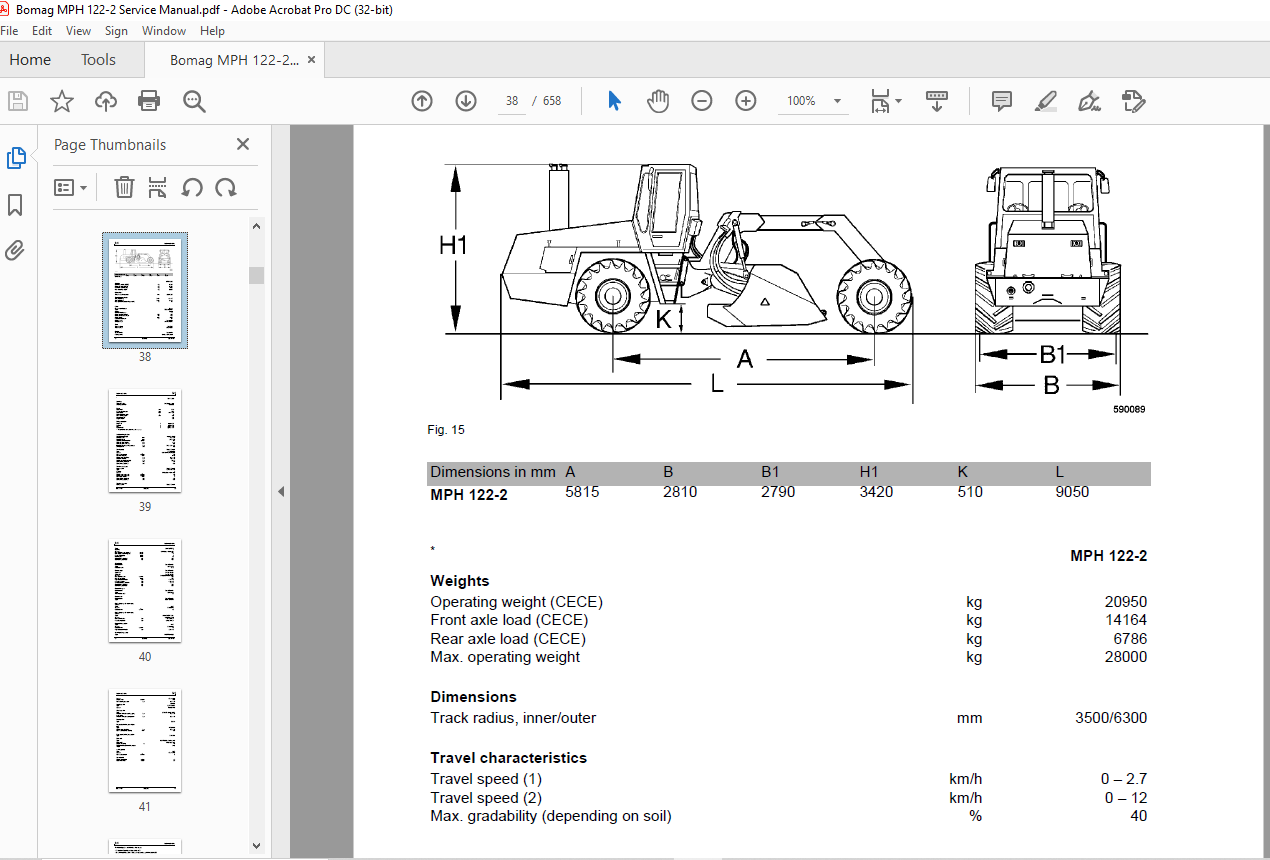Open the Sign document pen tool
1270x860 pixels.
[x=1089, y=101]
